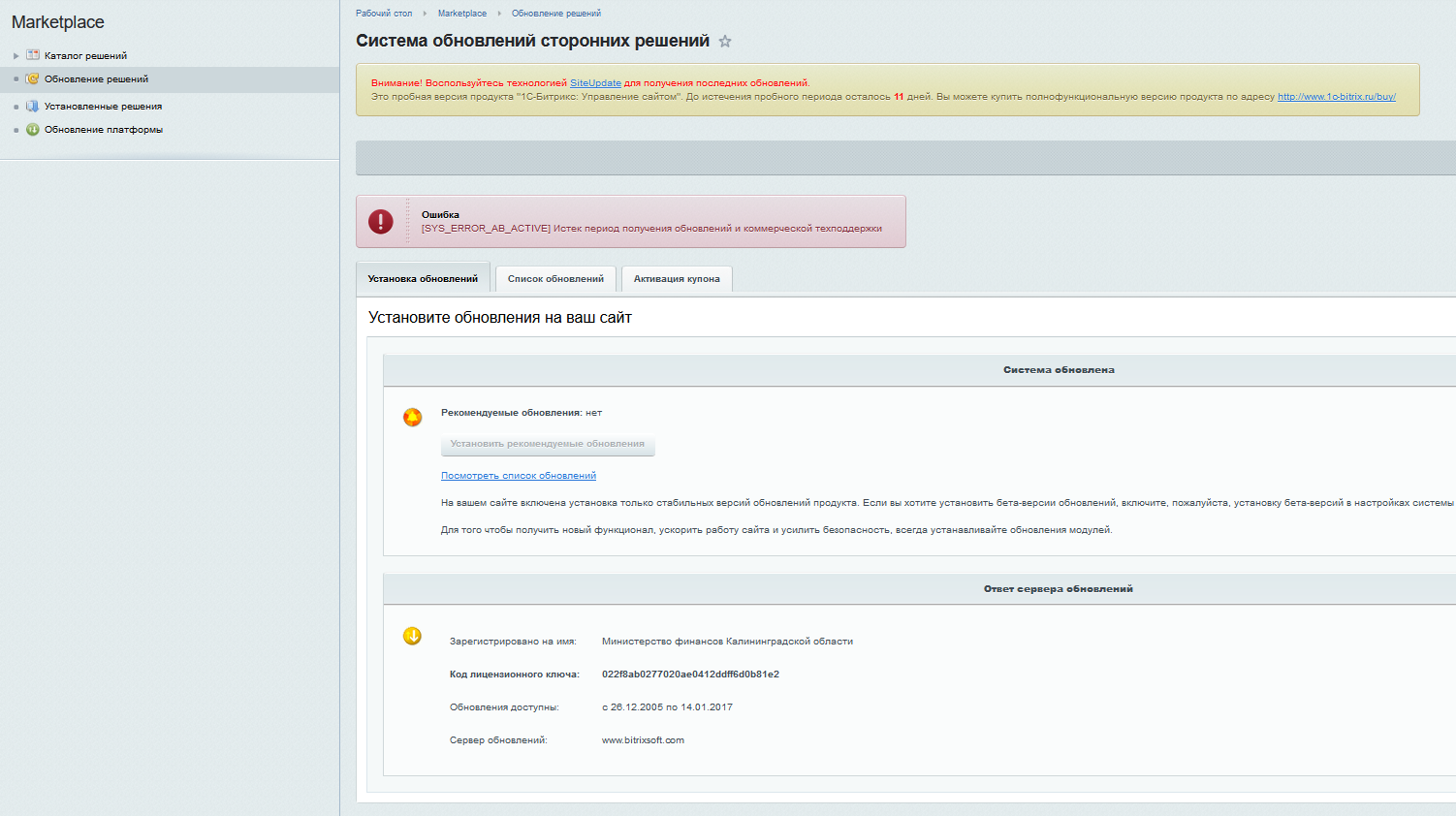Switch to the Список обновлений tab
Viewport: 1456px width, 816px height.
[x=555, y=279]
